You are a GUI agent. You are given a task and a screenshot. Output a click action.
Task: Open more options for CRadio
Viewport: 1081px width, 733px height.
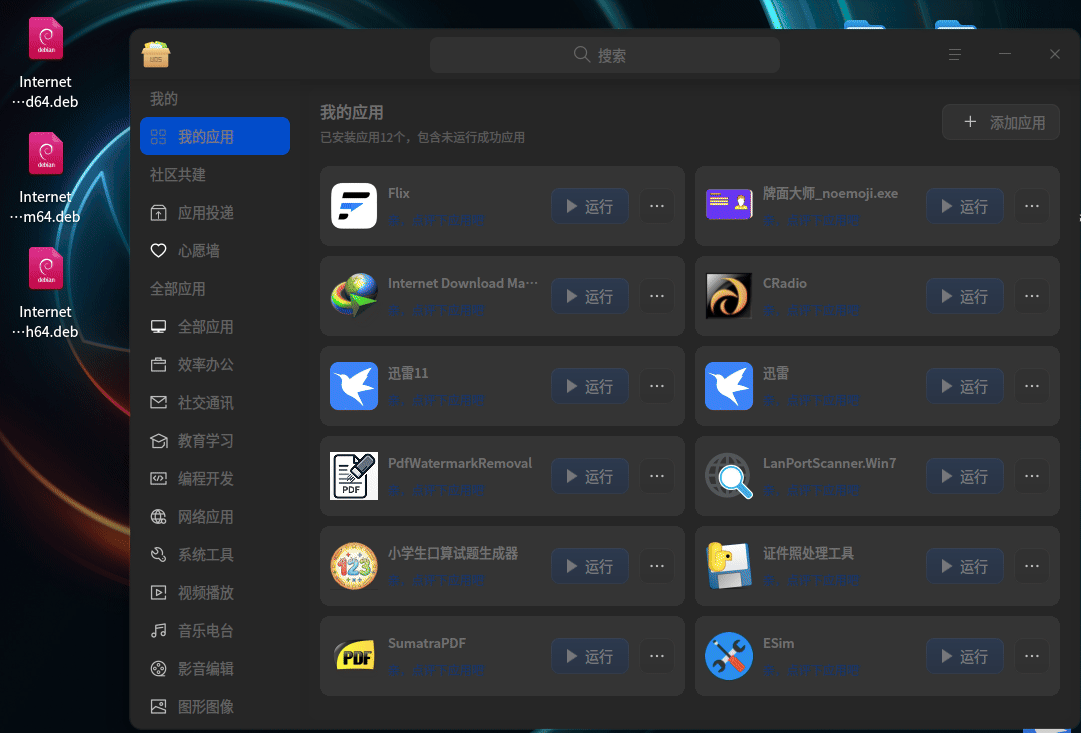(x=1032, y=296)
